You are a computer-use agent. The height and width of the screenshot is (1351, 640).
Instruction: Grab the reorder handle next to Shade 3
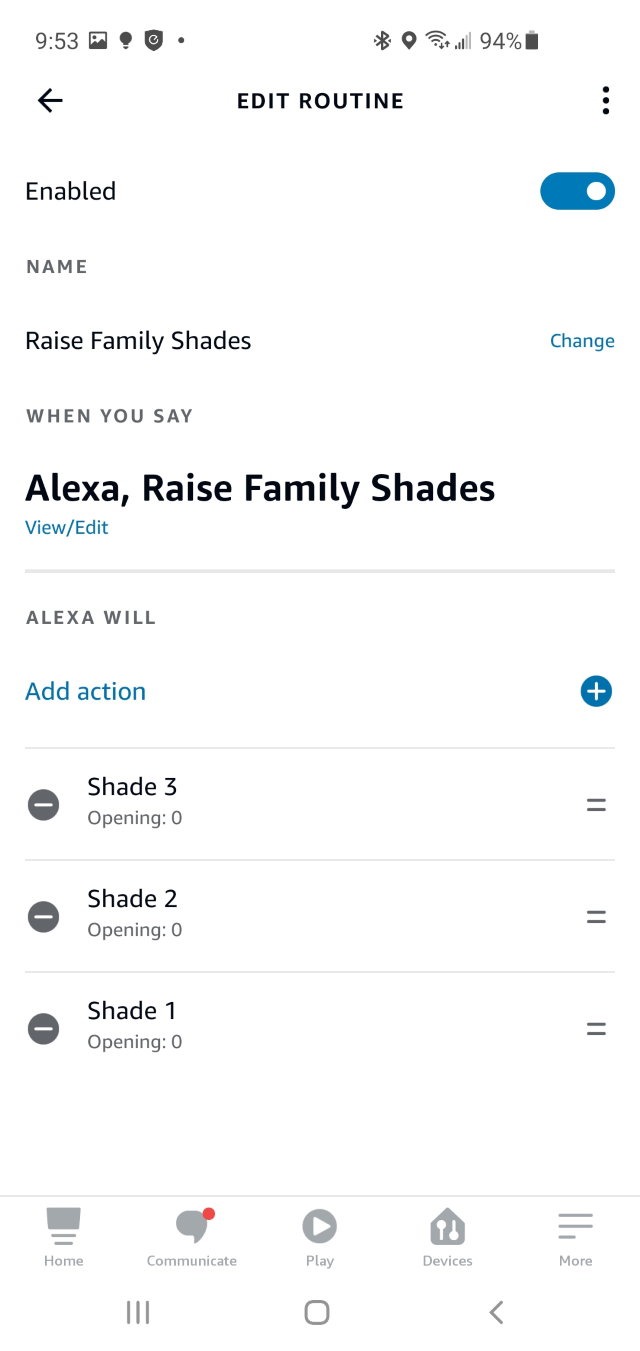(x=595, y=804)
